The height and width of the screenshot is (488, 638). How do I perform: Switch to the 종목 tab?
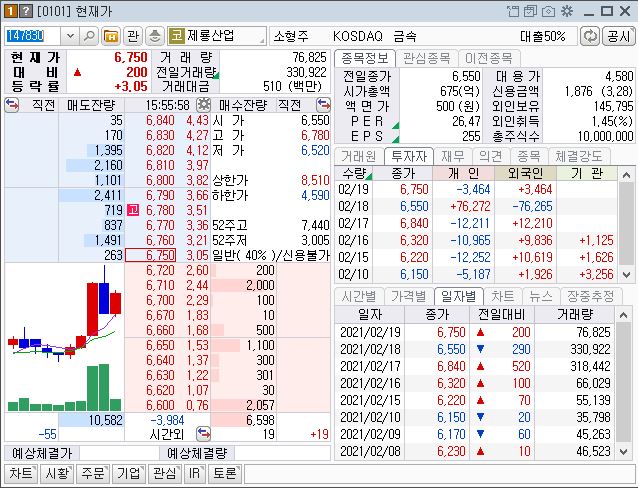point(529,156)
